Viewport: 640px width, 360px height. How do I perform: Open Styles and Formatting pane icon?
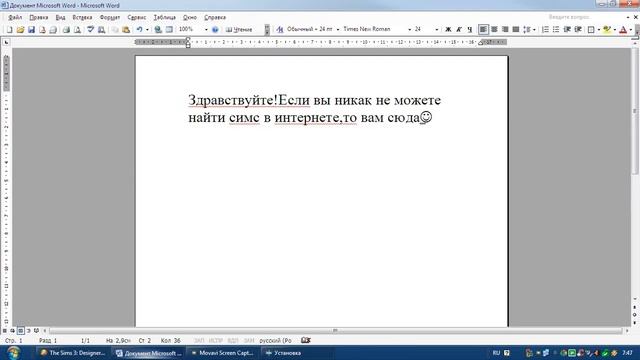pos(280,29)
